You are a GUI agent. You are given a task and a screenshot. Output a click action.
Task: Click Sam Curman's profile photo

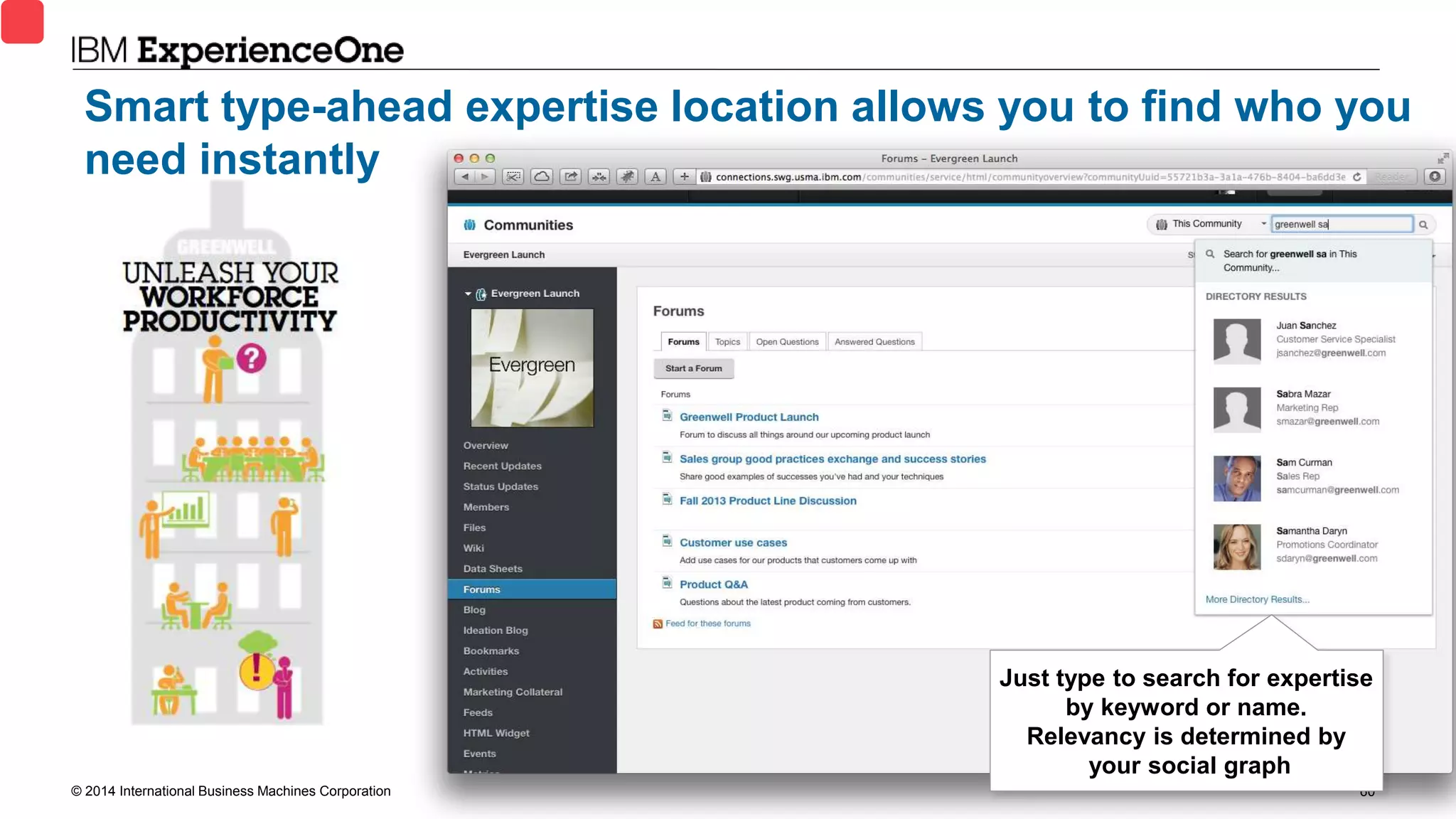[1237, 478]
